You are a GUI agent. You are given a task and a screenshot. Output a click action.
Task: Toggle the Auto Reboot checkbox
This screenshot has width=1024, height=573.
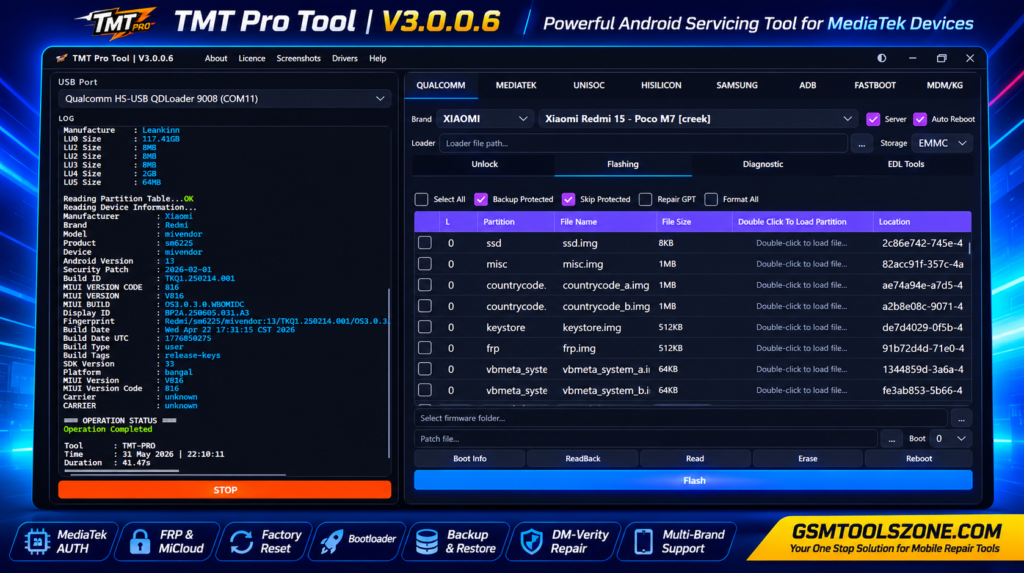(920, 119)
